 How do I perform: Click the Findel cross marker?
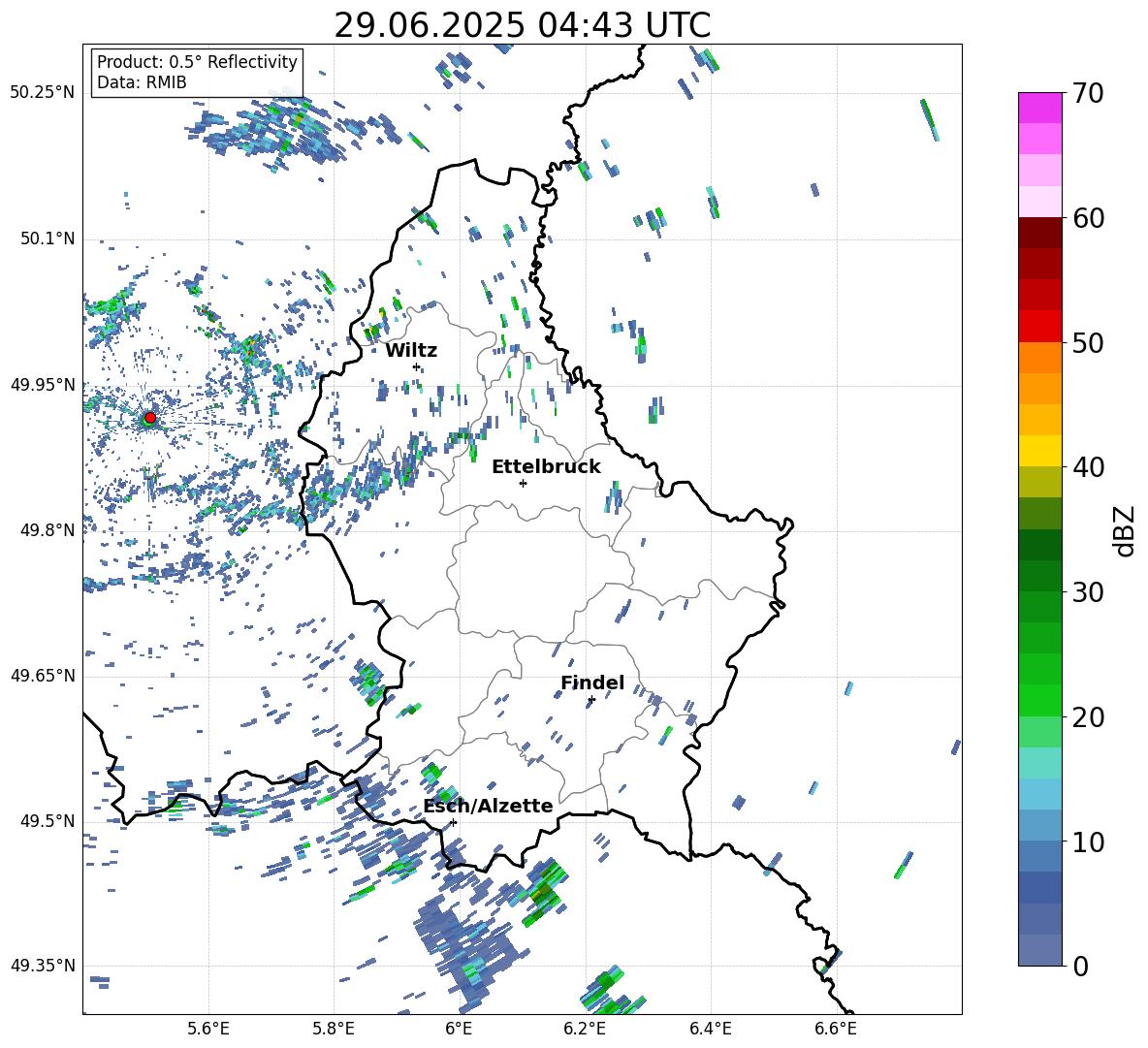pyautogui.click(x=591, y=700)
